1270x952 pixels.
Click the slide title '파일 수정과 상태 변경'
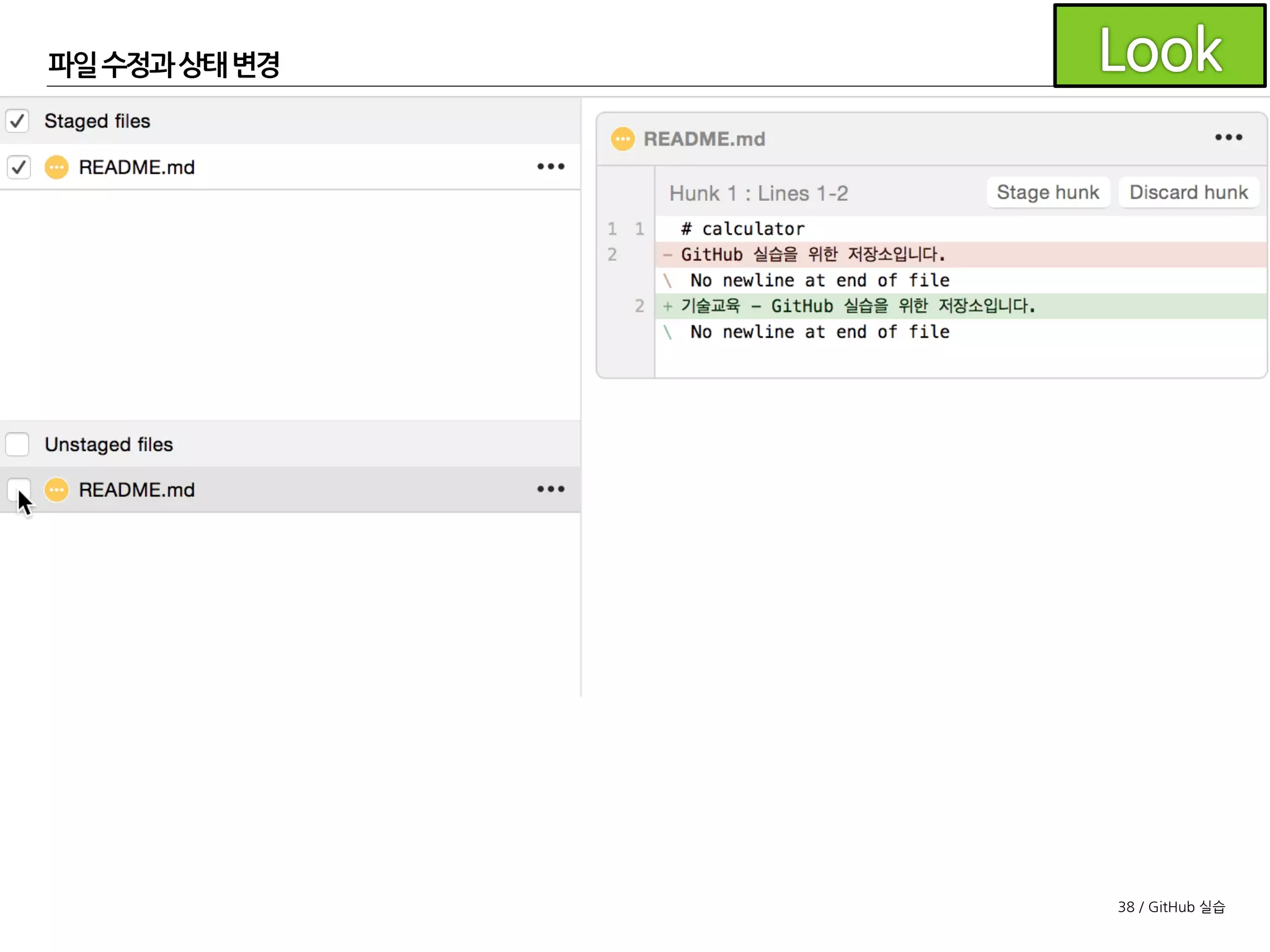click(164, 64)
